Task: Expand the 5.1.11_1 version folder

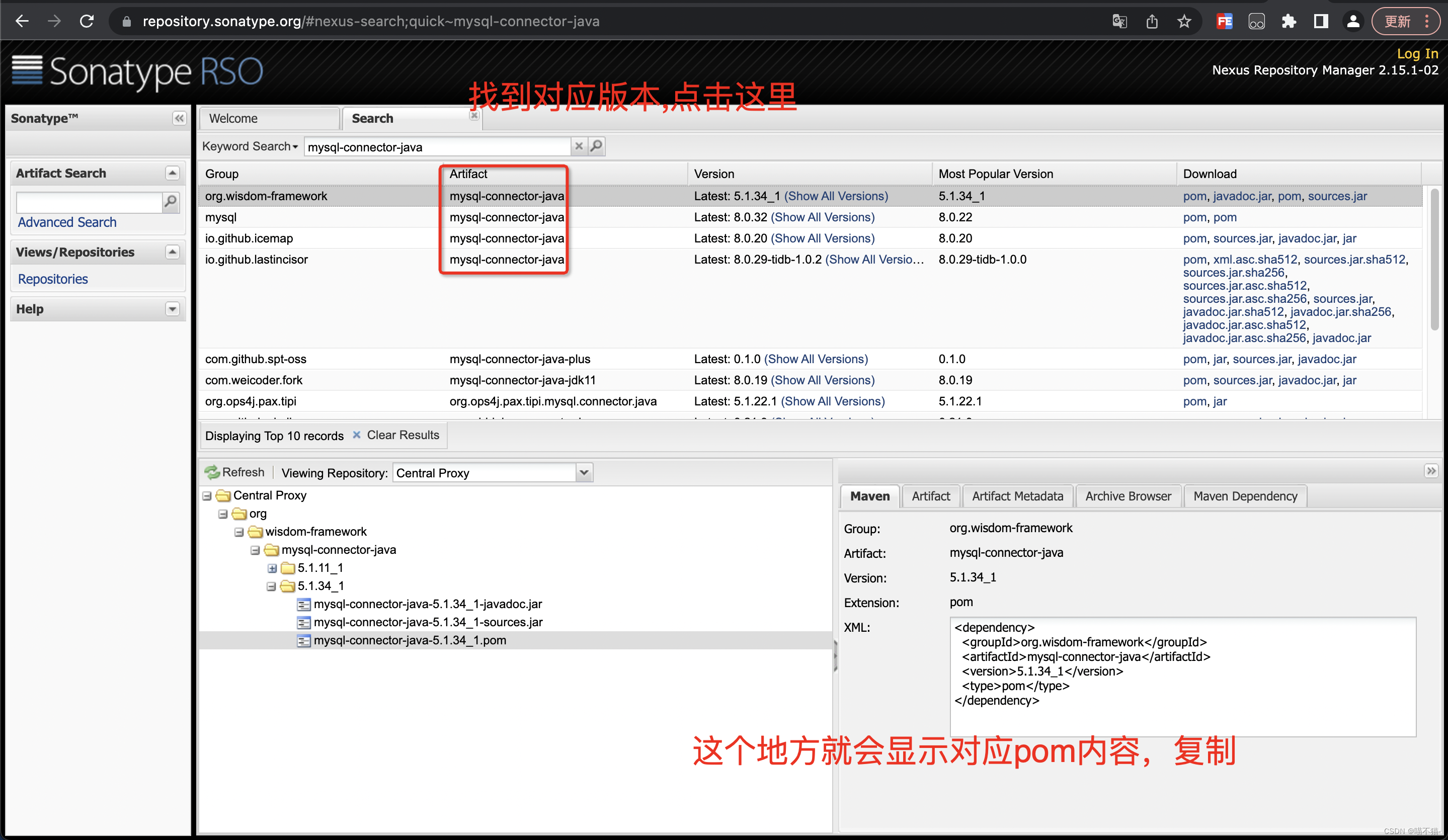Action: (272, 568)
